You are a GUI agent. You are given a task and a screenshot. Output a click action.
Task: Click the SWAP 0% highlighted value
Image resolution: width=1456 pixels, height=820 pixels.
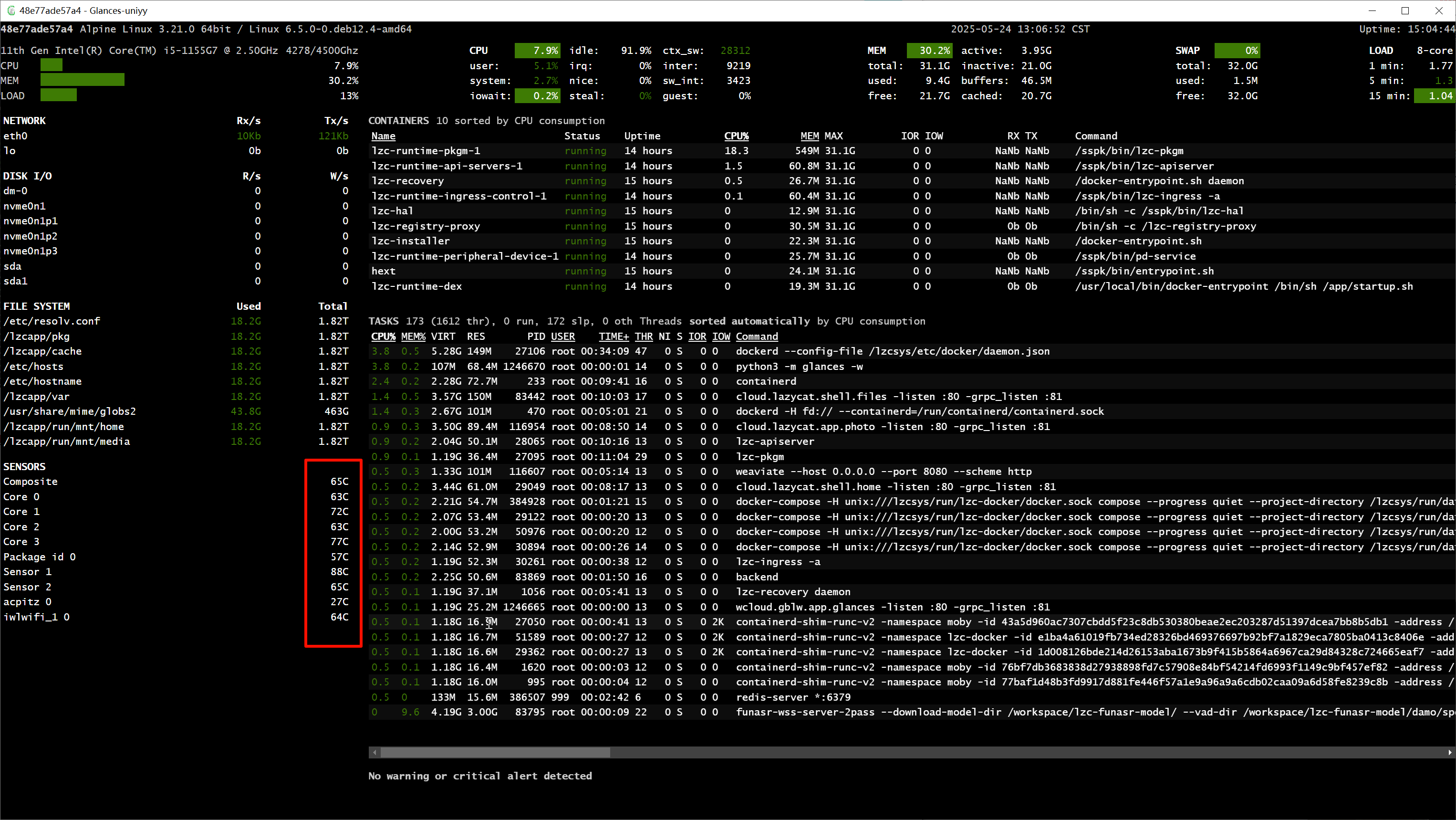point(1237,50)
